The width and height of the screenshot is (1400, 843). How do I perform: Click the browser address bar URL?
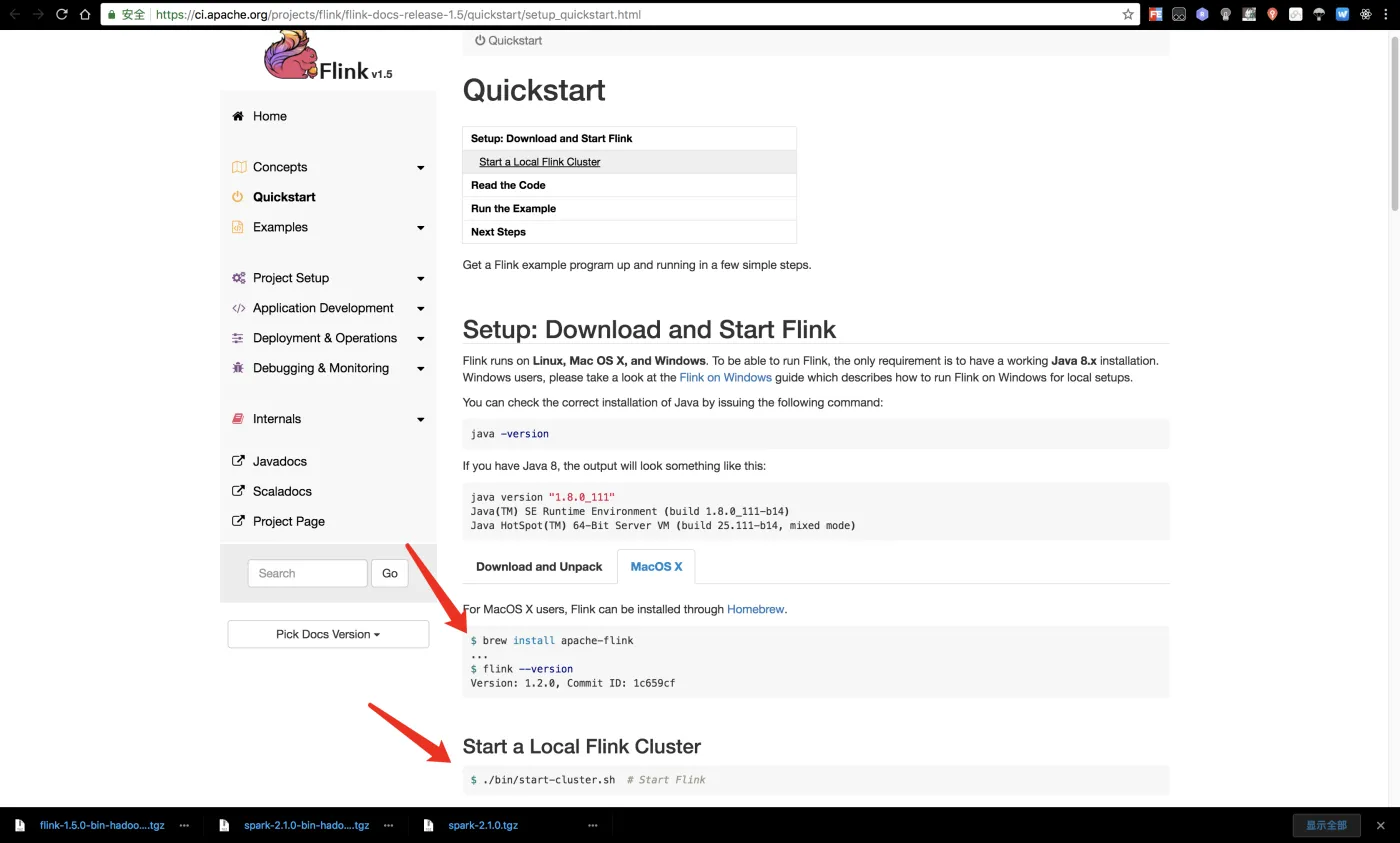coord(398,15)
